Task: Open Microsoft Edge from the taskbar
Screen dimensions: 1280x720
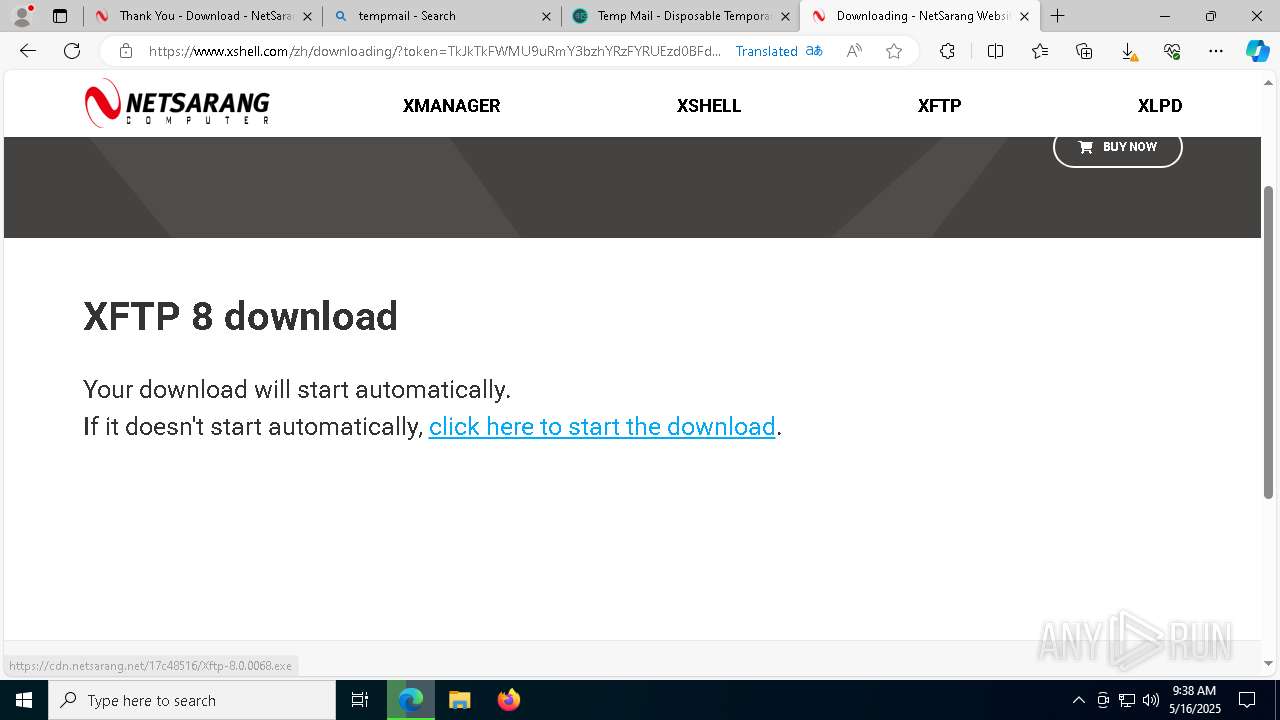Action: click(411, 700)
